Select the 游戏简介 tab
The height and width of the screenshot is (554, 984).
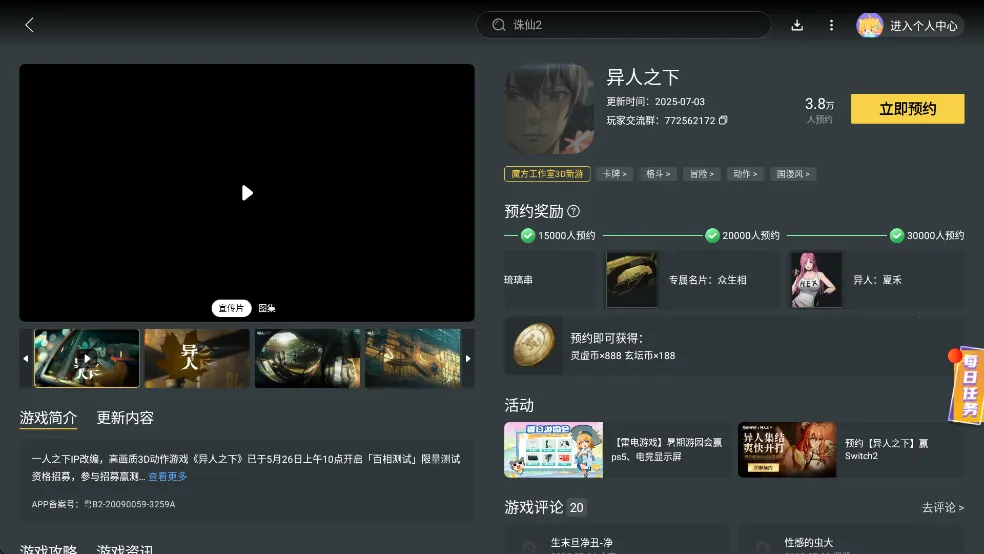tap(48, 418)
